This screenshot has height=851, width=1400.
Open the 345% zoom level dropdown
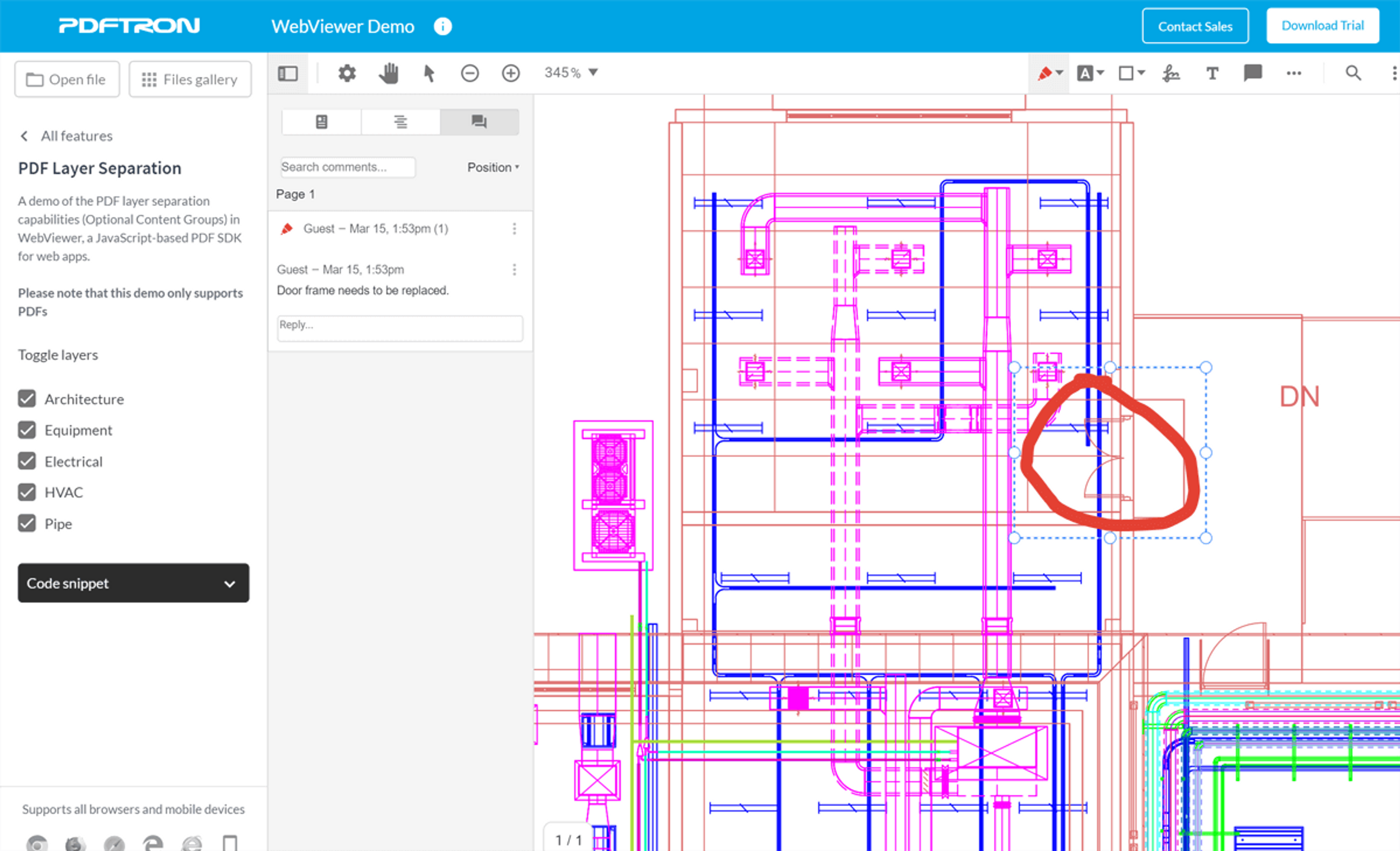tap(571, 73)
